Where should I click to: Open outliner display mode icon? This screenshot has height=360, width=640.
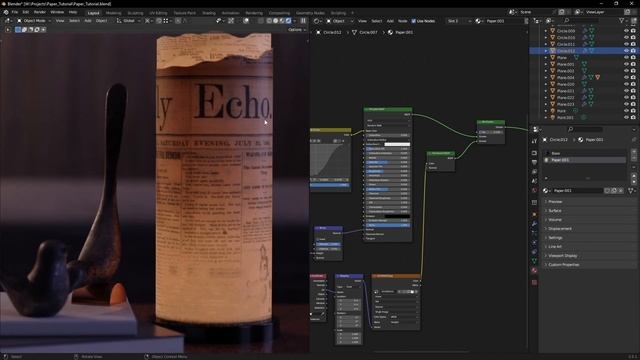[x=550, y=20]
